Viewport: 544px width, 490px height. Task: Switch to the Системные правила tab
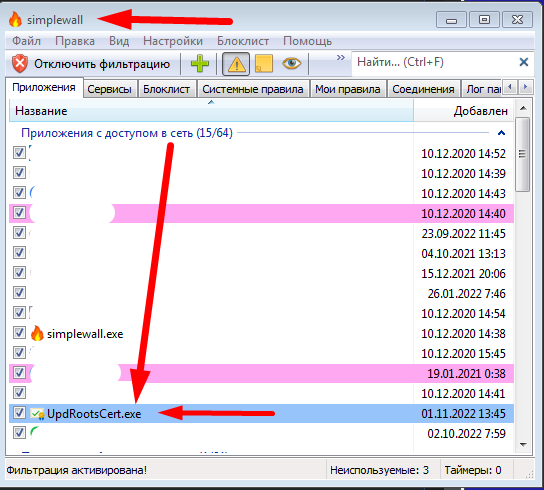253,90
